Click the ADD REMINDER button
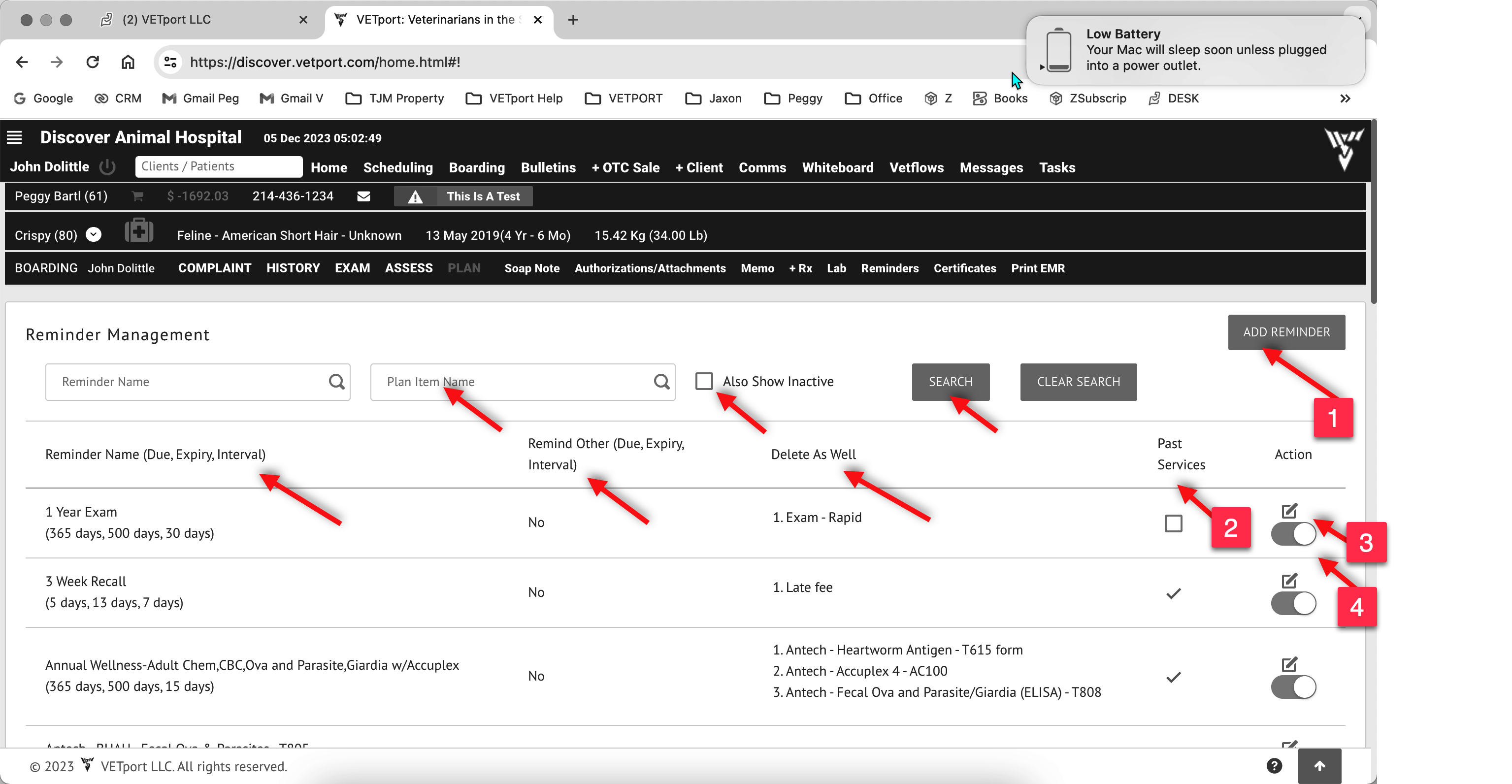Image resolution: width=1512 pixels, height=784 pixels. click(x=1286, y=332)
